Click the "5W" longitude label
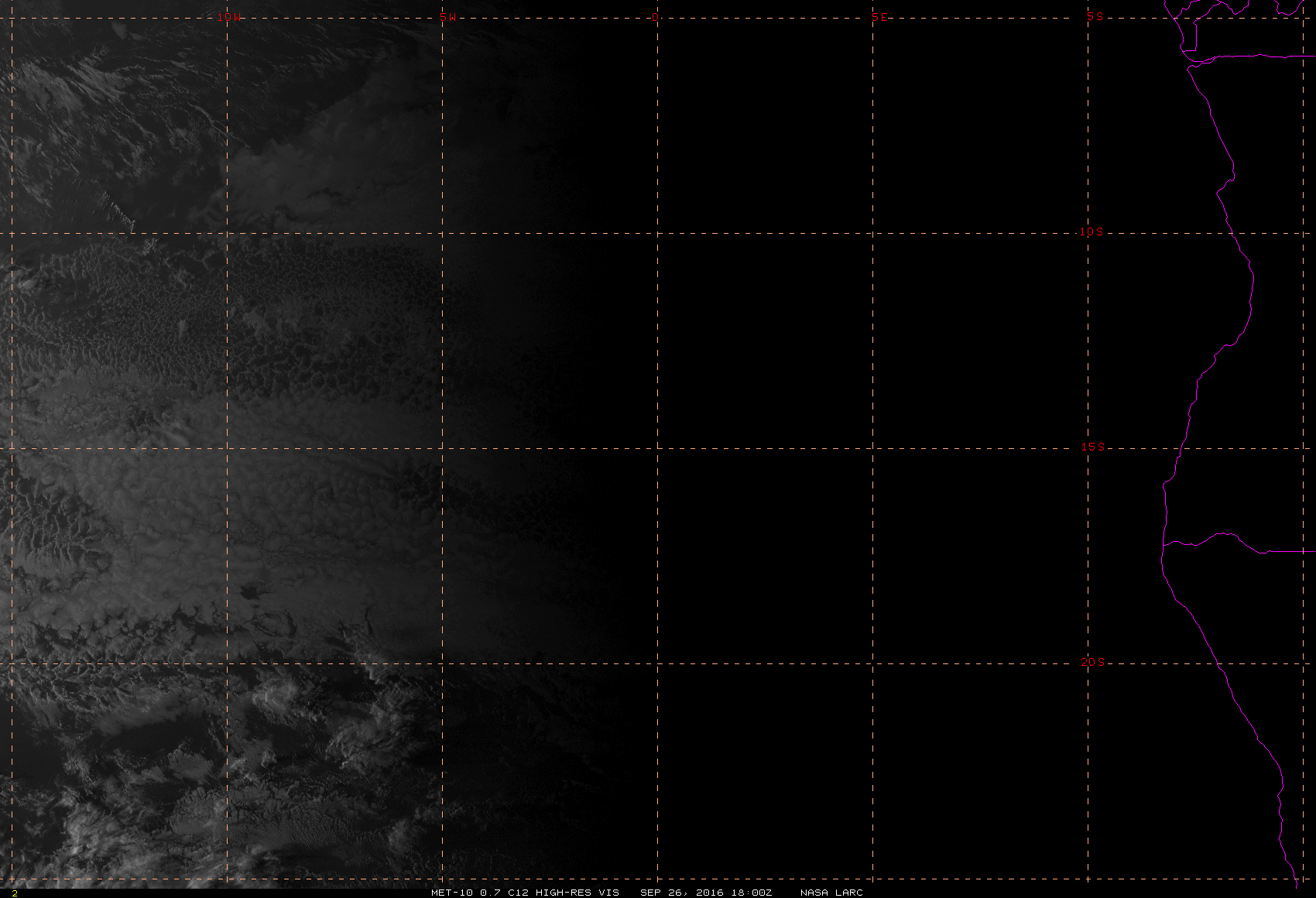Image resolution: width=1316 pixels, height=898 pixels. coord(447,17)
